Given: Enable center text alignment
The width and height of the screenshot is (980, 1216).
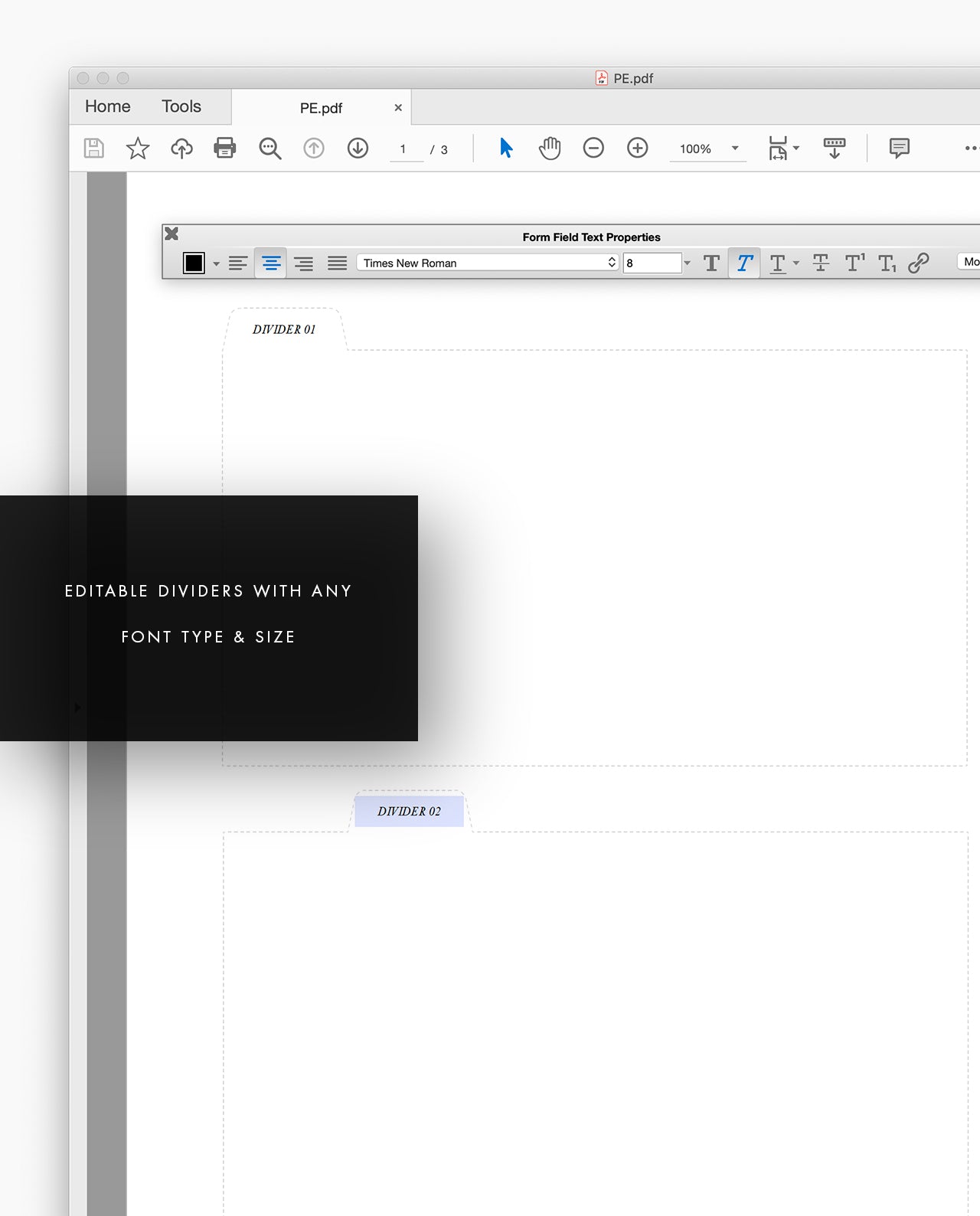Looking at the screenshot, I should coord(271,263).
